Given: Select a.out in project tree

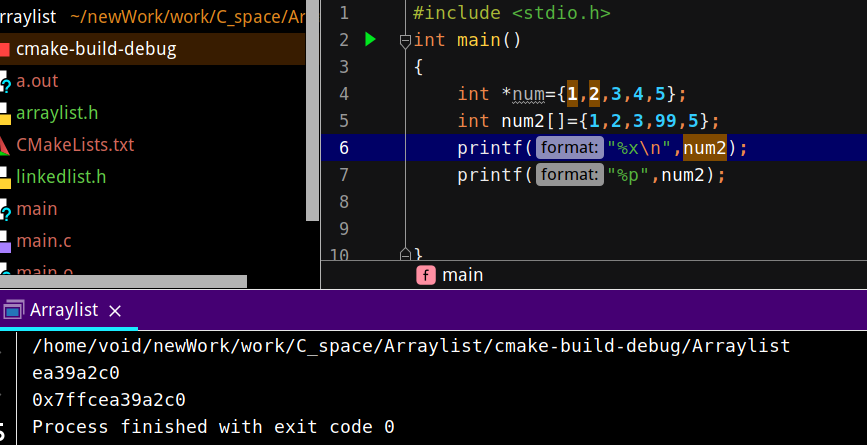Looking at the screenshot, I should pyautogui.click(x=37, y=81).
